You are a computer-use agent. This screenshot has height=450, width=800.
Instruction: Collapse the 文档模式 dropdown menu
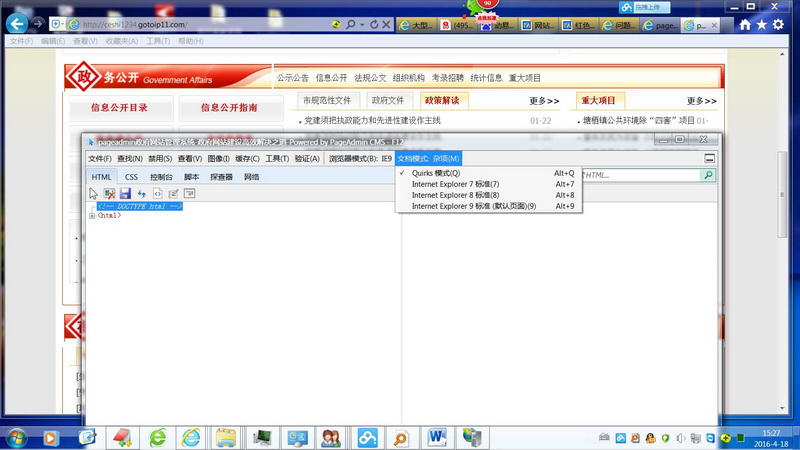pos(429,158)
